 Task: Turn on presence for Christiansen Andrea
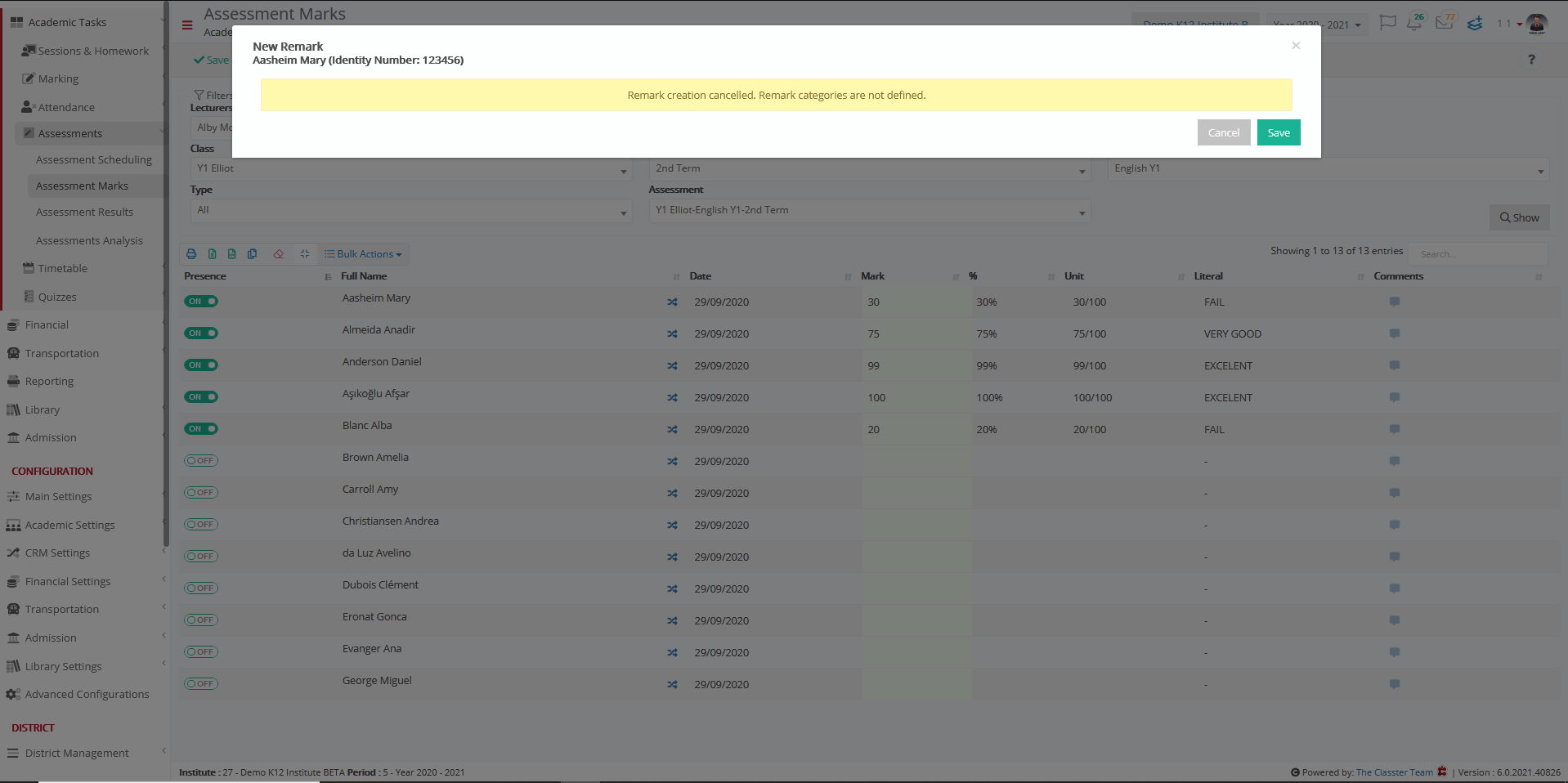201,525
